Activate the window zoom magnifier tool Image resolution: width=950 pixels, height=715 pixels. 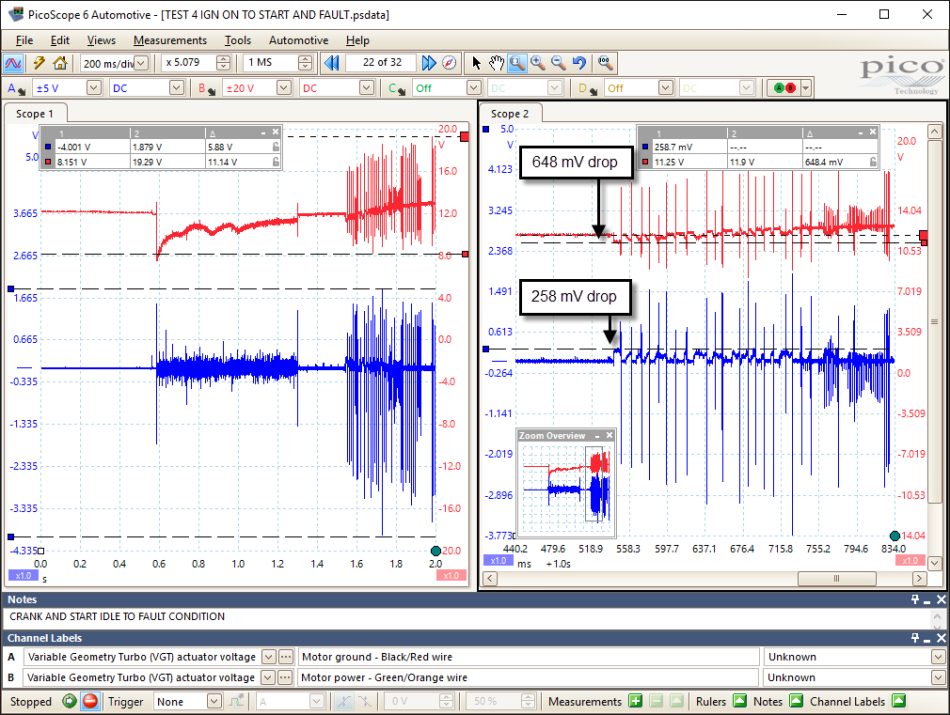click(x=517, y=63)
